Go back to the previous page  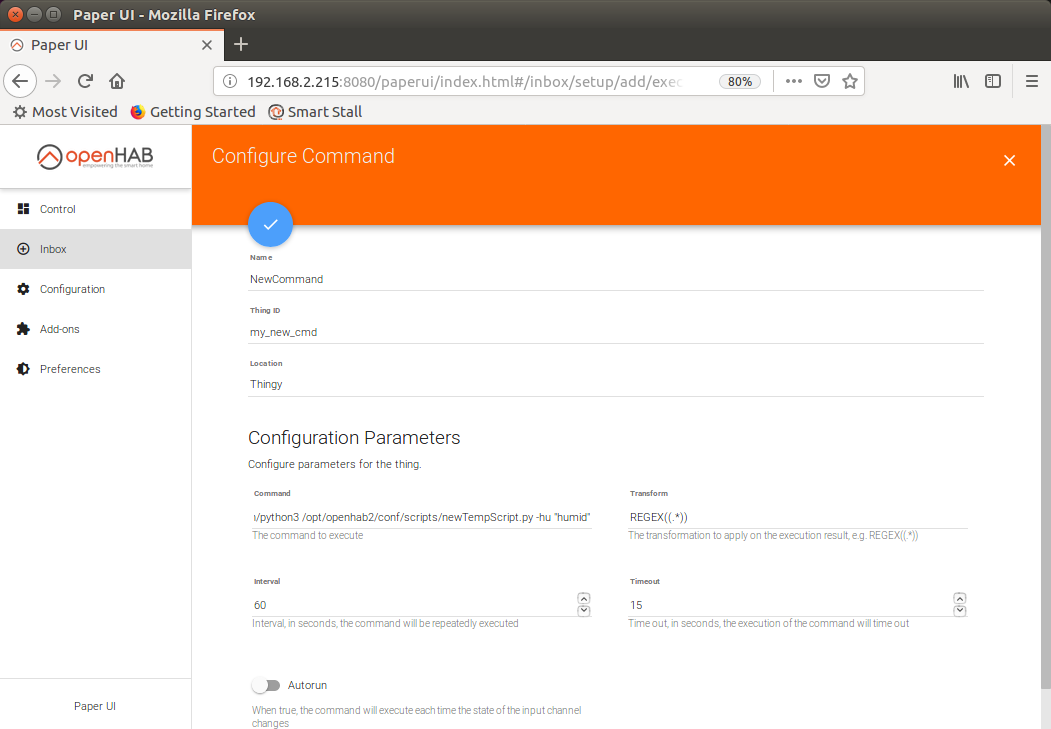tap(20, 81)
